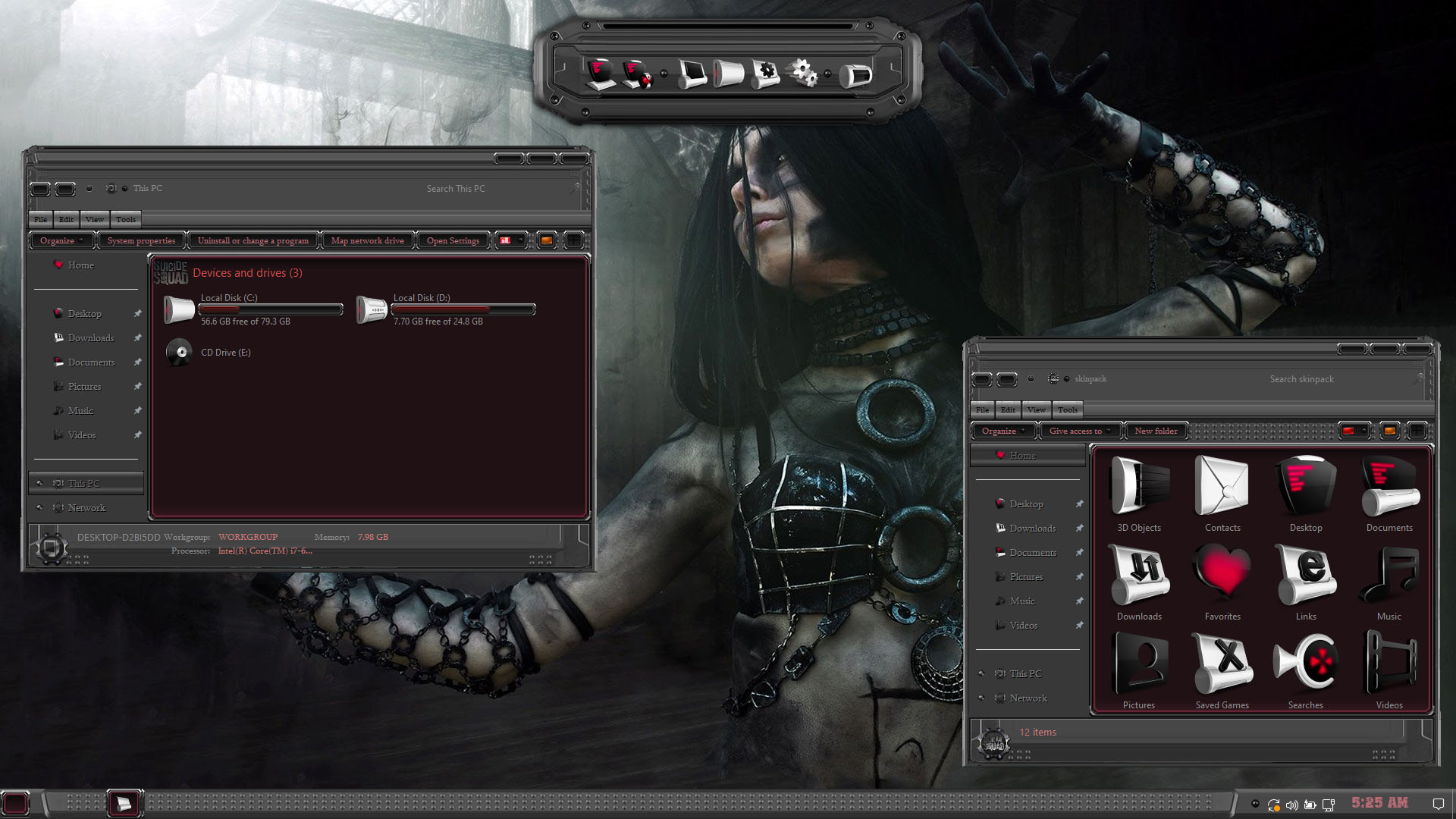Toggle preview pane in skinpack window toolbar
The height and width of the screenshot is (819, 1456).
point(1389,431)
